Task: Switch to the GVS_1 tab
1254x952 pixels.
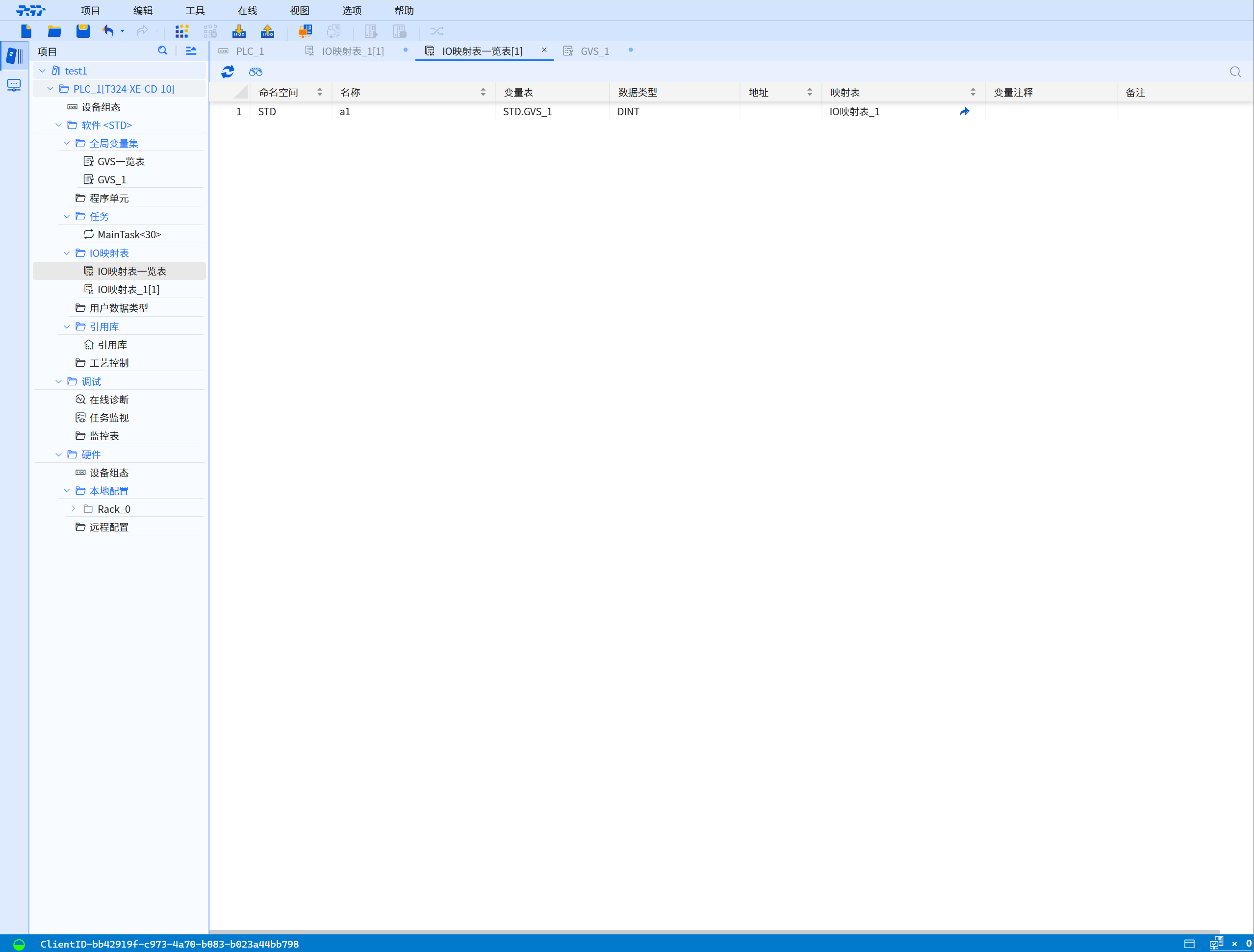Action: click(594, 51)
